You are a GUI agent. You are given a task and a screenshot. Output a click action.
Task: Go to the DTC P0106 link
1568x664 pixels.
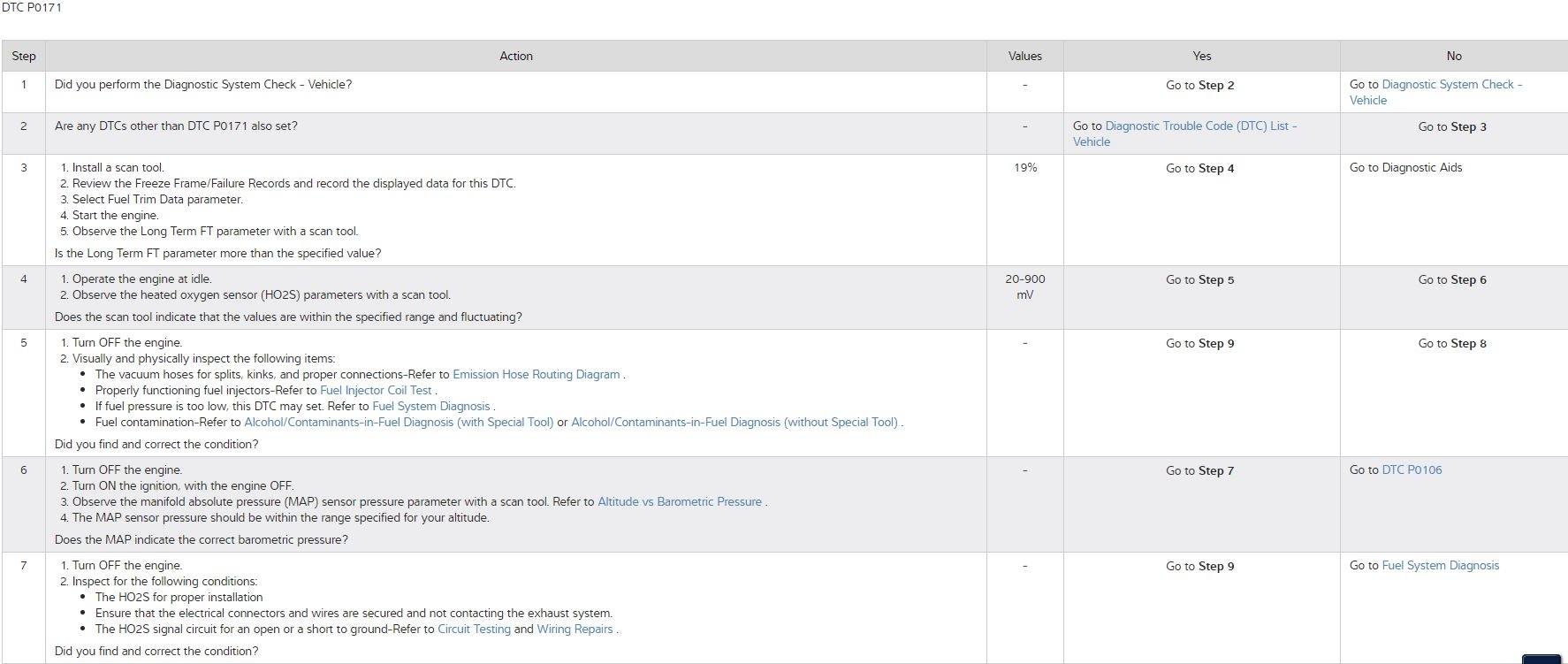[1412, 470]
